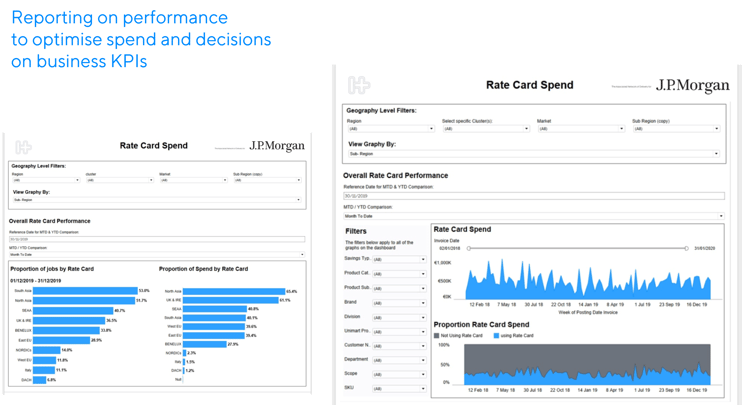Viewport: 742px width, 405px height.
Task: Open the Brand filter dropdown
Action: 398,301
